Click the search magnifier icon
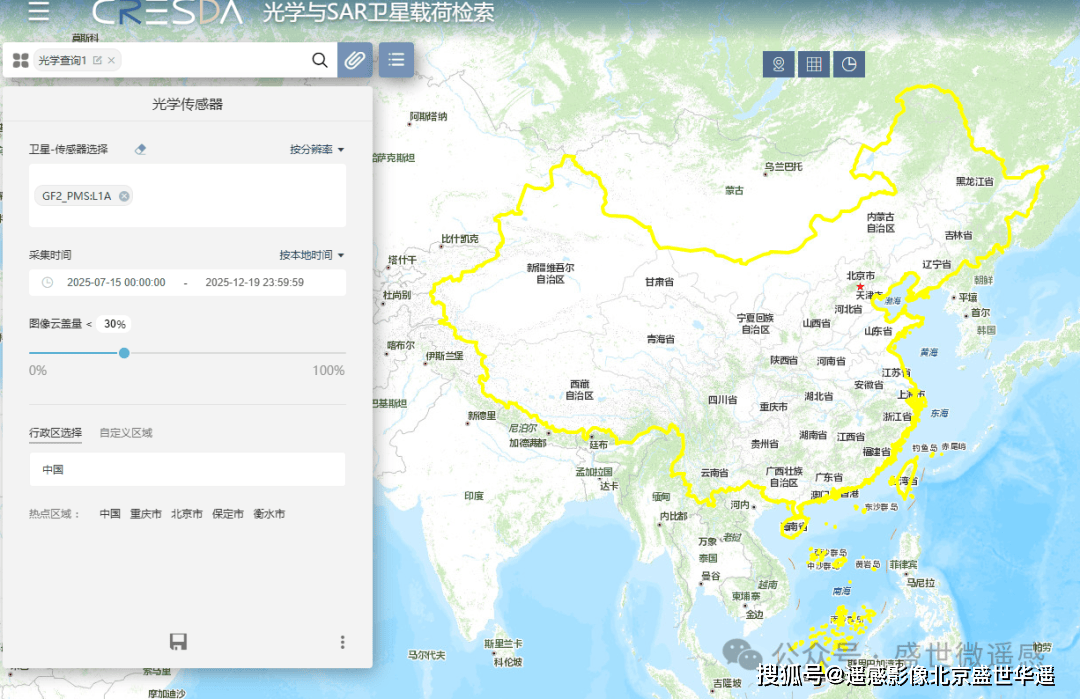 tap(320, 60)
